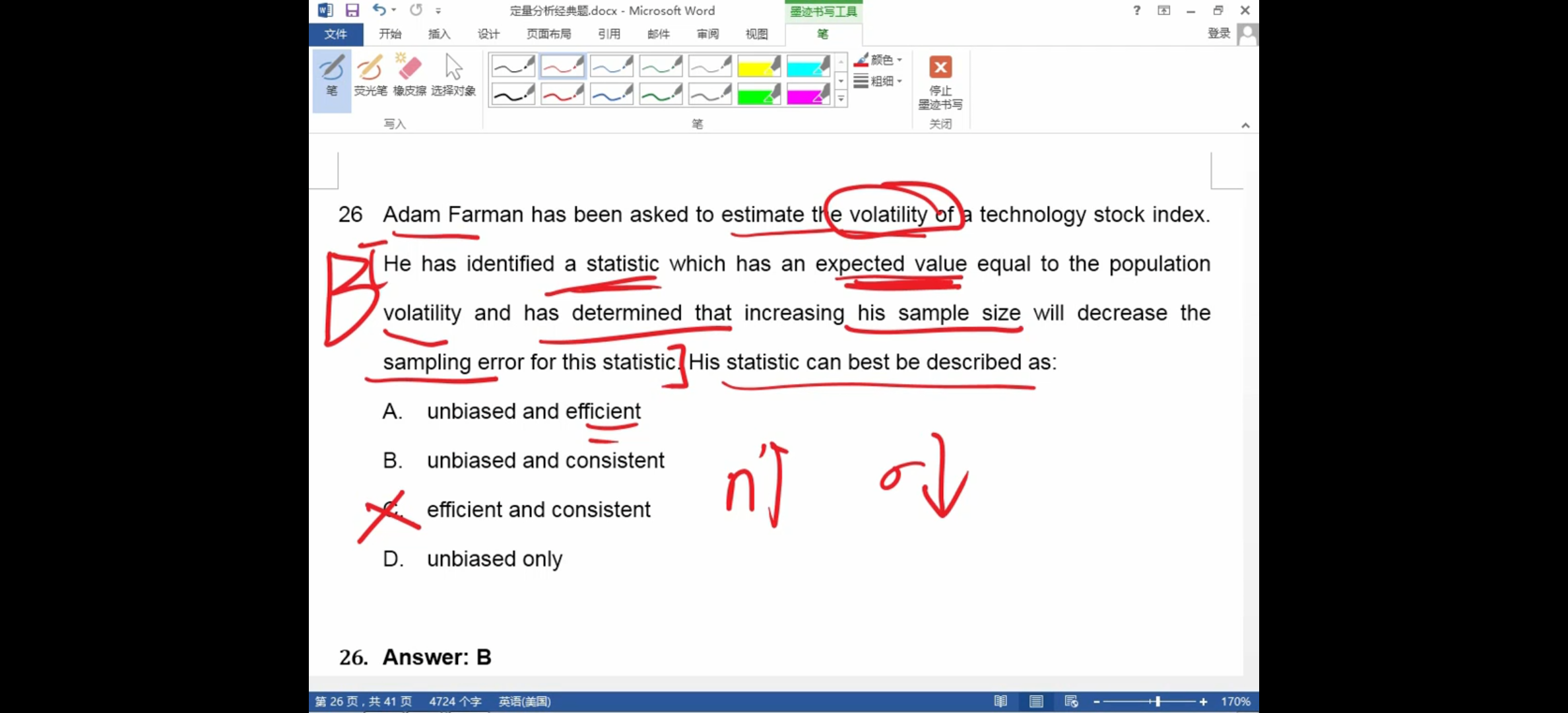The width and height of the screenshot is (1568, 713).
Task: Select the Highlighter tool
Action: (x=370, y=77)
